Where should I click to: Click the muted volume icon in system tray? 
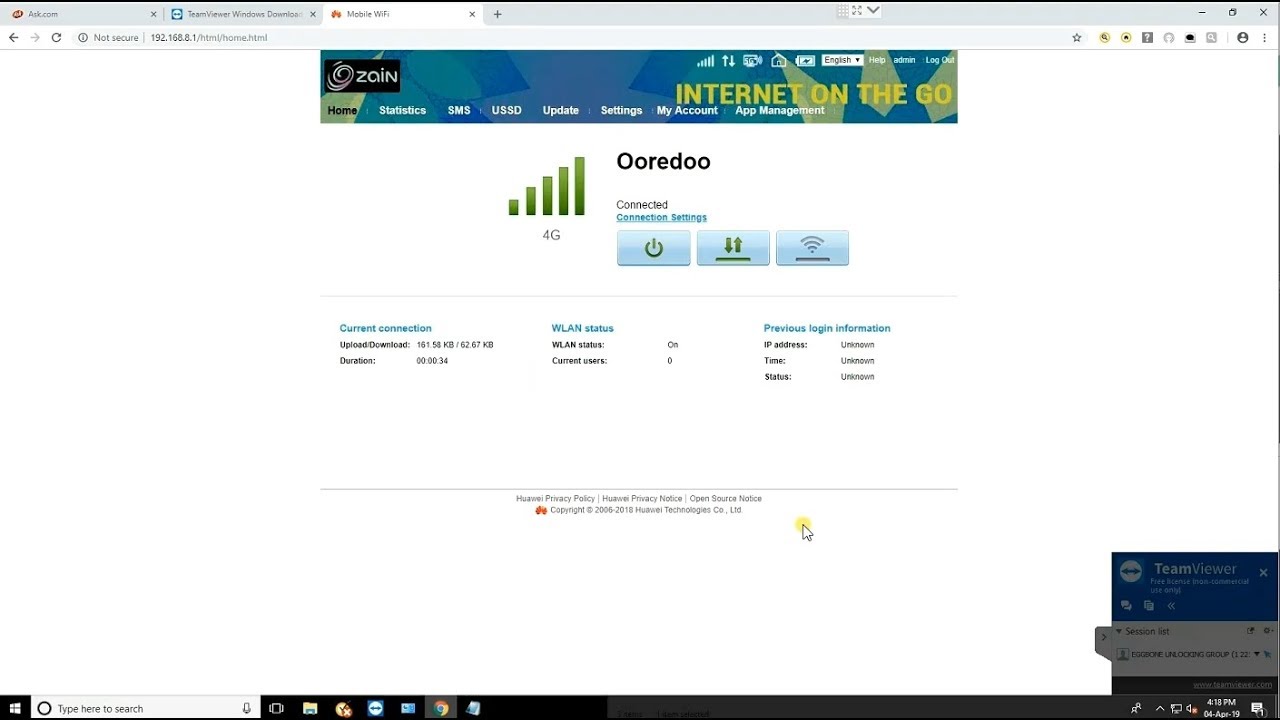(x=1191, y=708)
